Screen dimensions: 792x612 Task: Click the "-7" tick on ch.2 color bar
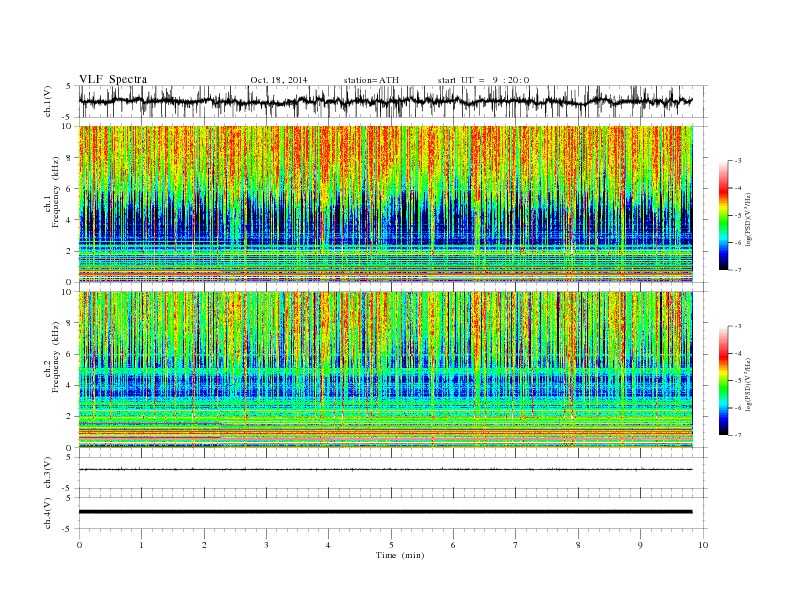(738, 435)
